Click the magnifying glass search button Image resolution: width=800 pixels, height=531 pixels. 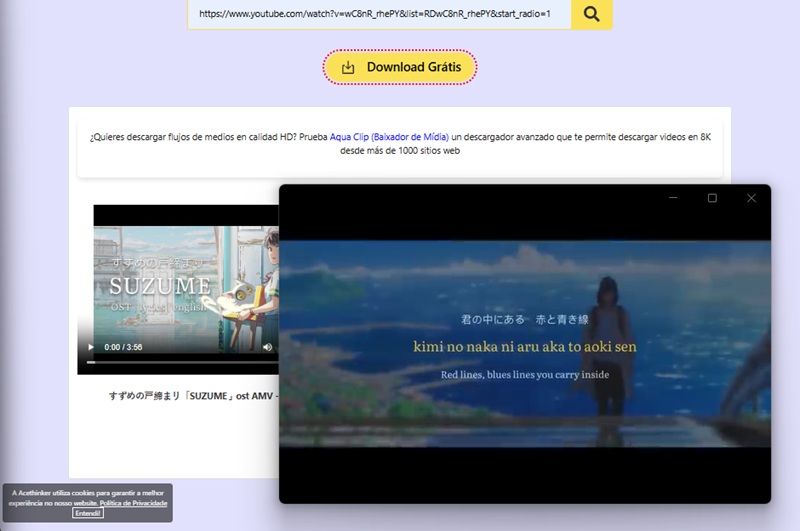click(591, 14)
